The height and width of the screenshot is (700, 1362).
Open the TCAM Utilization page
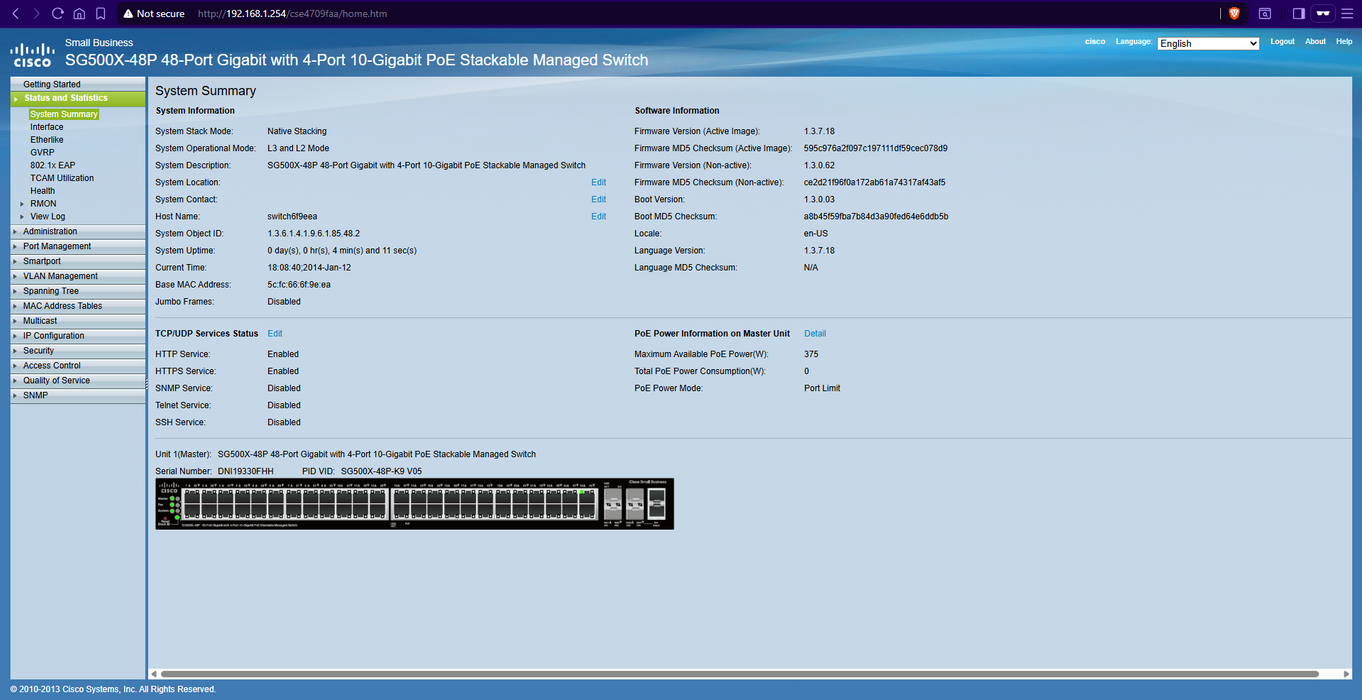(x=62, y=178)
